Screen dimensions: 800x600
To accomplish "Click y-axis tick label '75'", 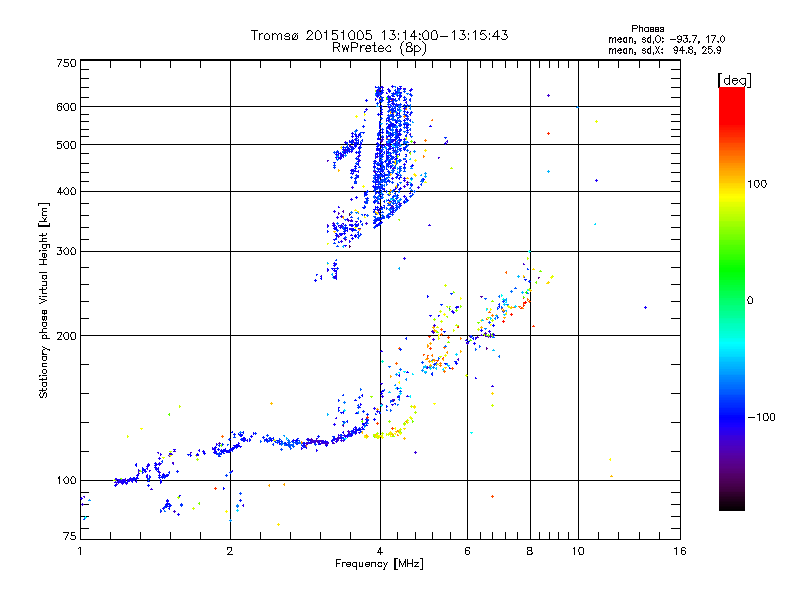I will click(x=70, y=536).
